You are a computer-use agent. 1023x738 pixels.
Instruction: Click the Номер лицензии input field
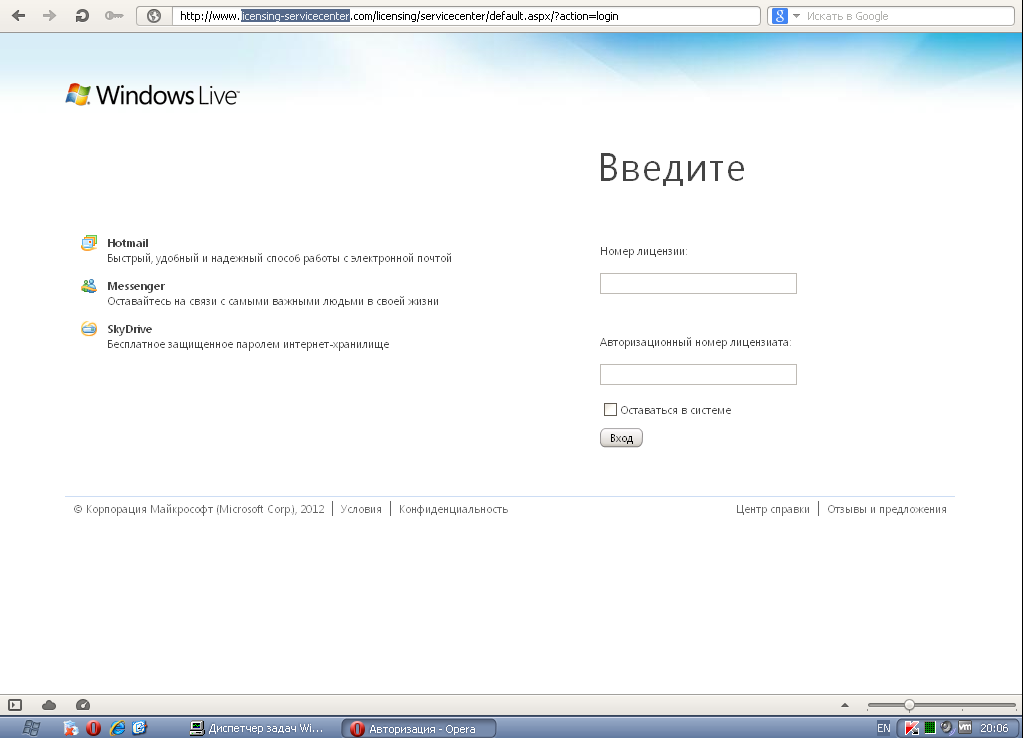[x=698, y=283]
